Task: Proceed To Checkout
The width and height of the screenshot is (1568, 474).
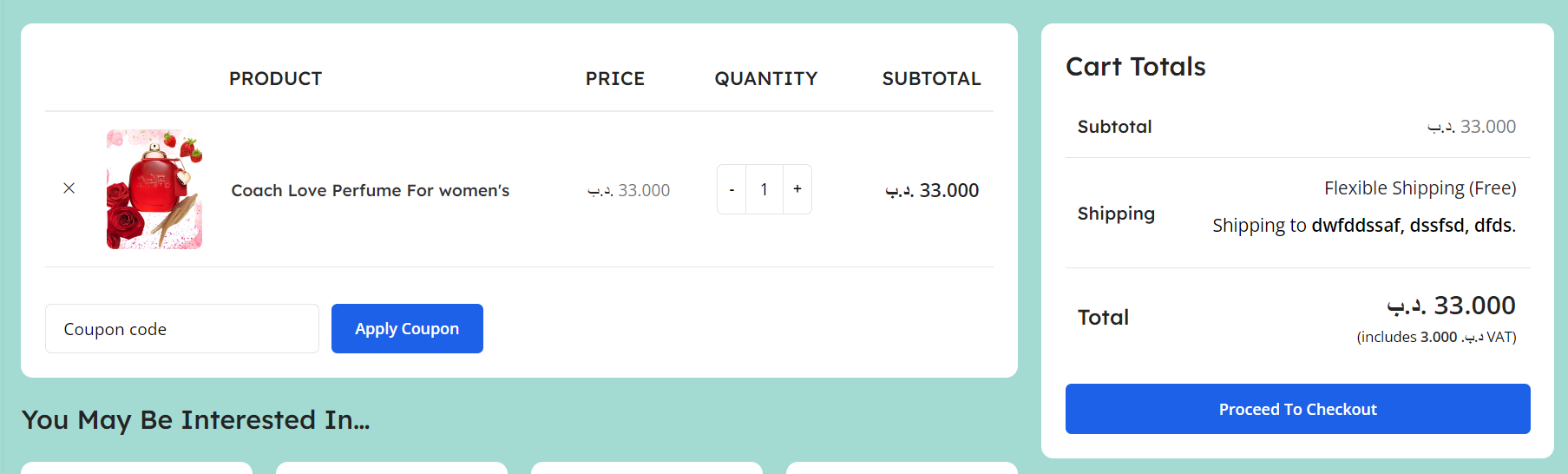Action: (1297, 409)
